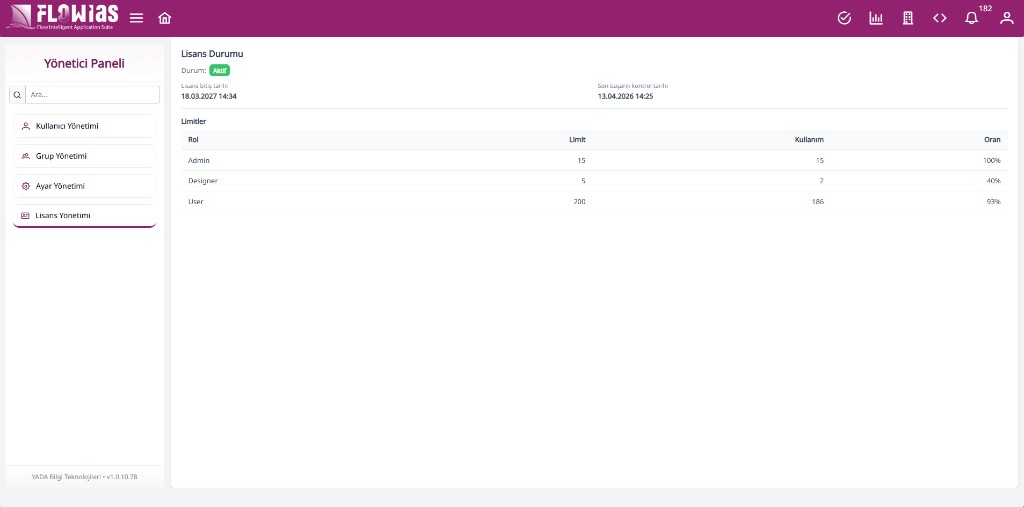Open the code brackets developer icon
The height and width of the screenshot is (507, 1024).
click(940, 18)
